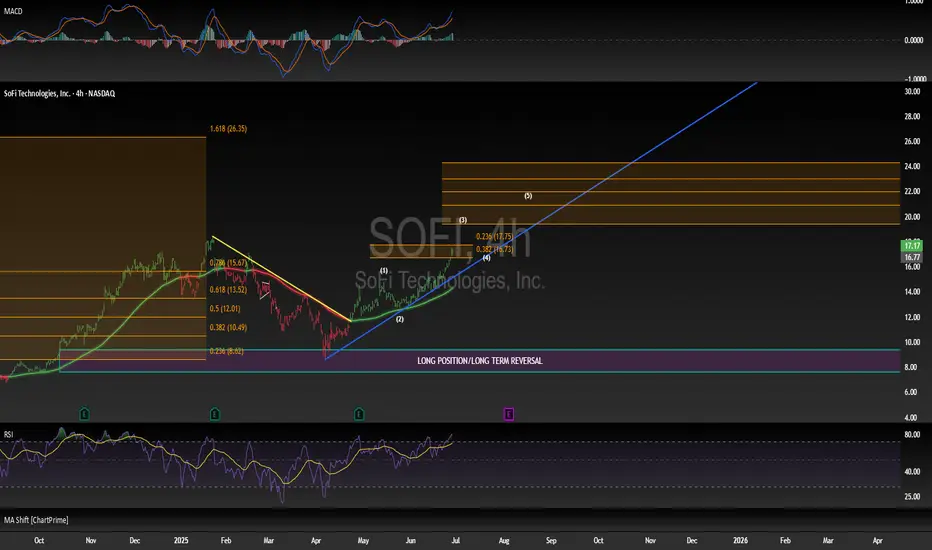Image resolution: width=932 pixels, height=550 pixels.
Task: Click the 10.00 price axis label
Action: (912, 342)
